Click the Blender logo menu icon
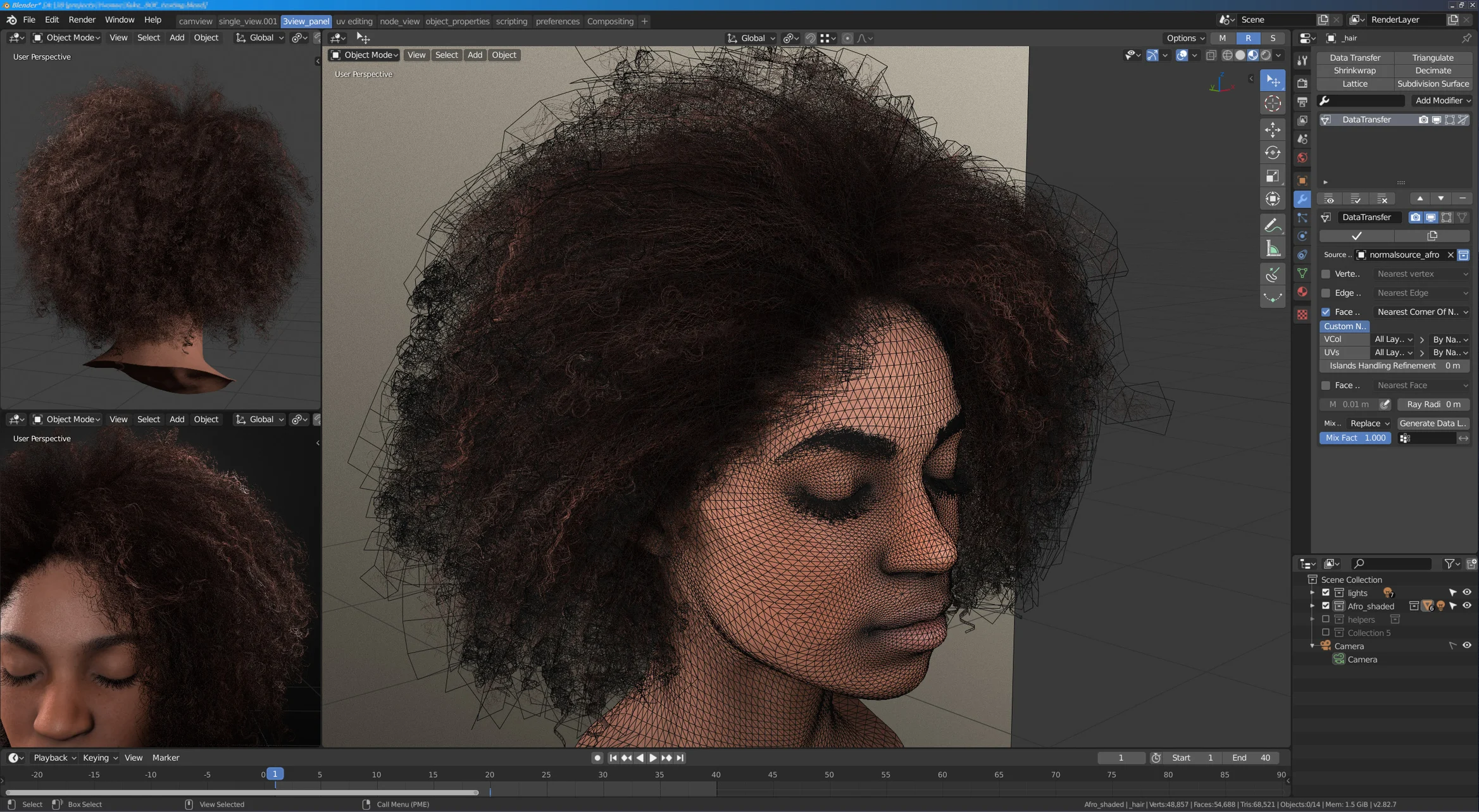This screenshot has height=812, width=1479. click(11, 20)
